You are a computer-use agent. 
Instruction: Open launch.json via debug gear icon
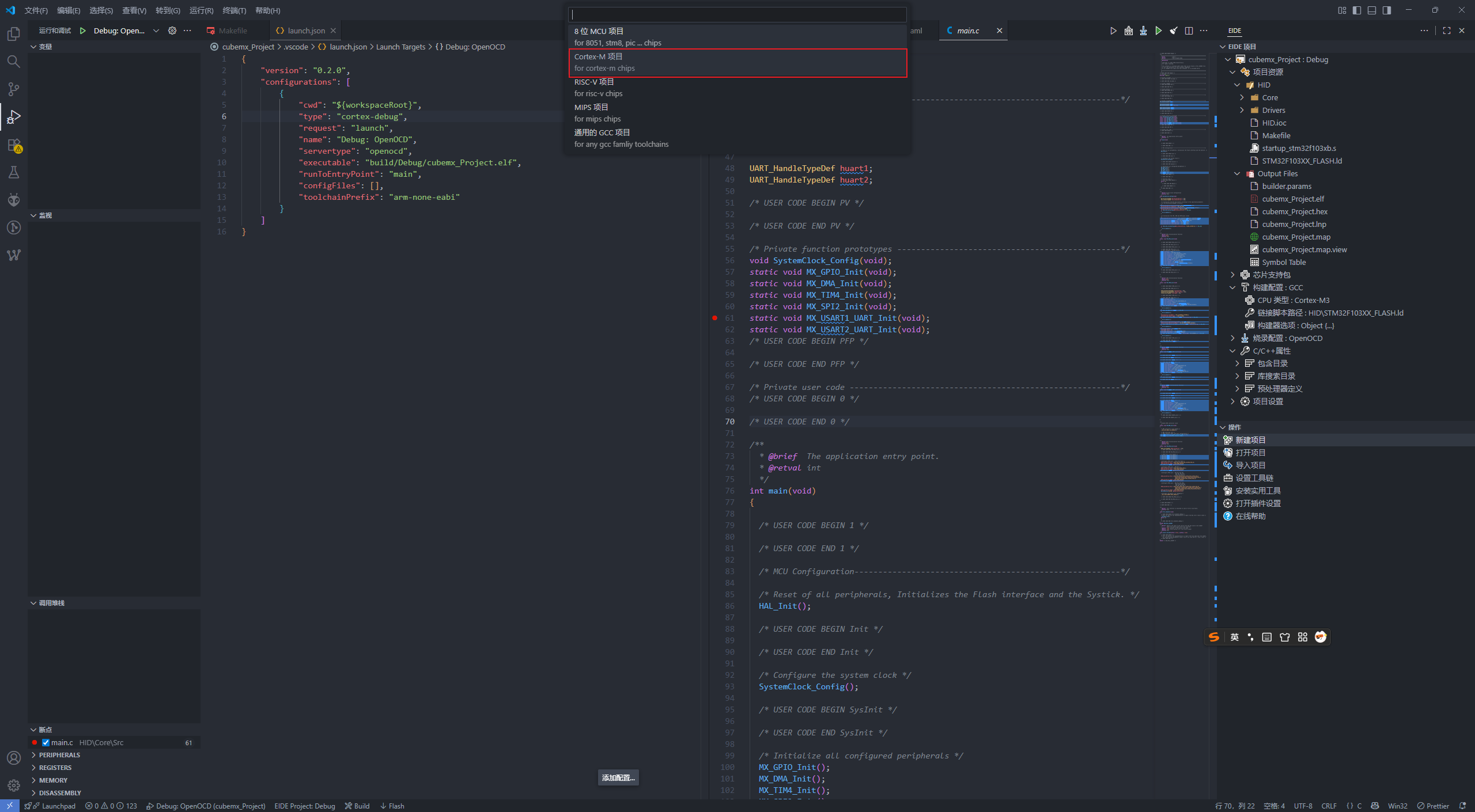[x=172, y=31]
